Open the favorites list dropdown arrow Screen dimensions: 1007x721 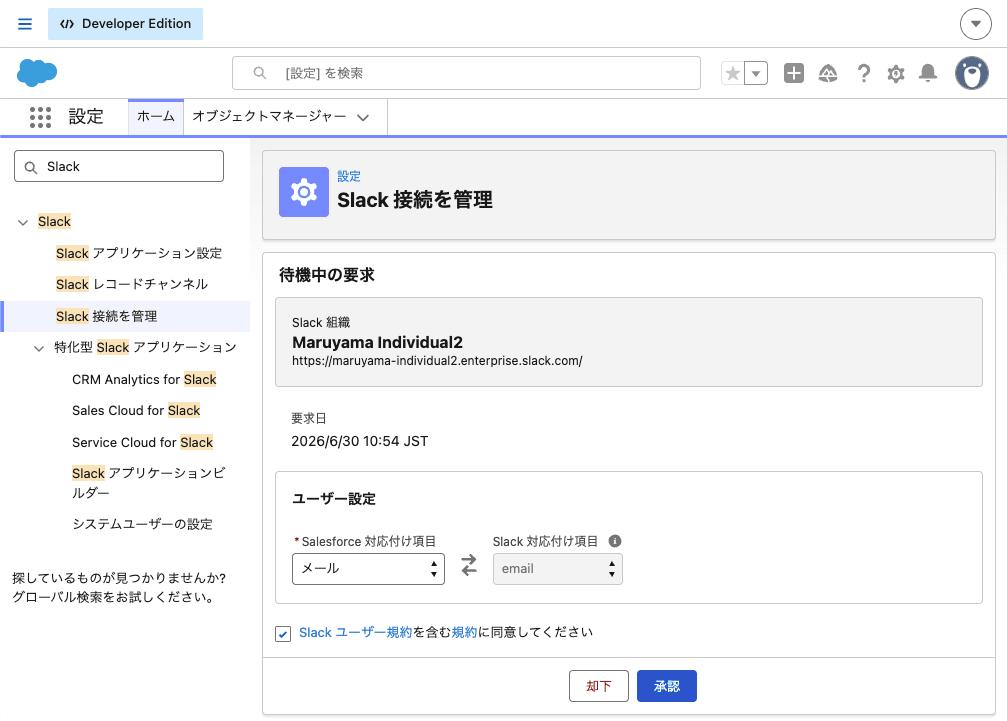tap(756, 73)
